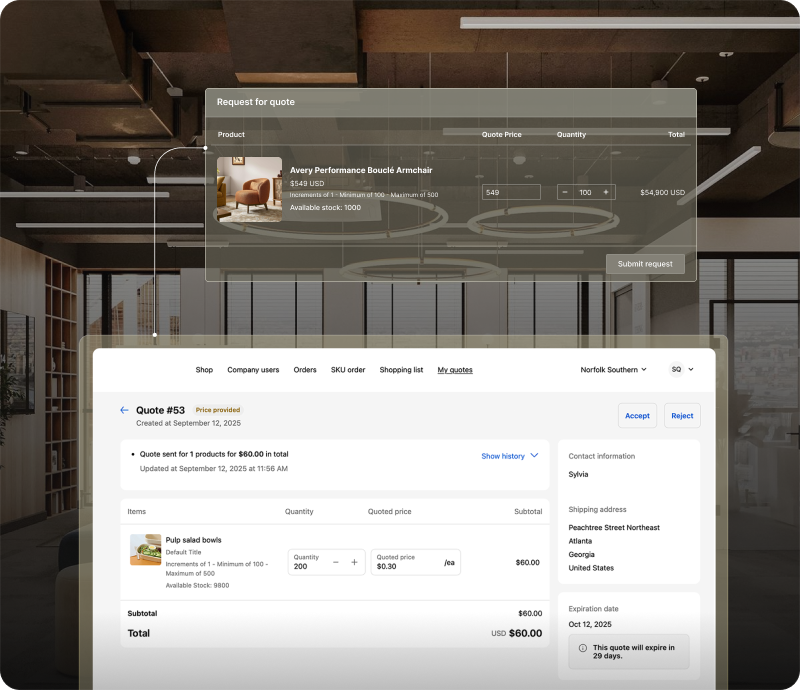Increase quantity of Pulp salad bowls
The width and height of the screenshot is (800, 690).
point(354,562)
